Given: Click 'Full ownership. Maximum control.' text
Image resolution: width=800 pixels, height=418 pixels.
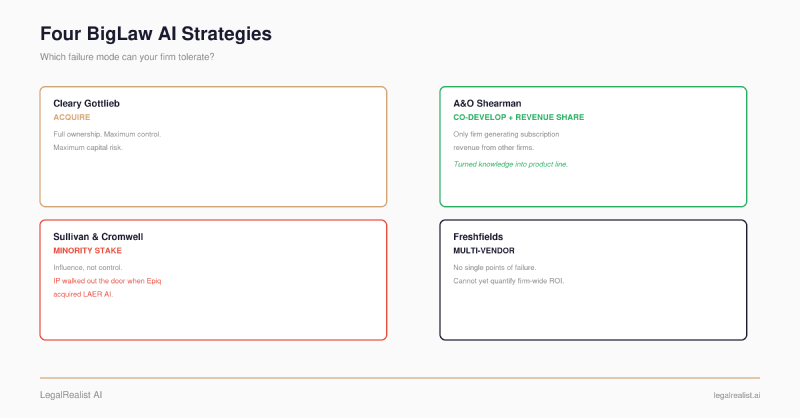Looking at the screenshot, I should [x=107, y=134].
